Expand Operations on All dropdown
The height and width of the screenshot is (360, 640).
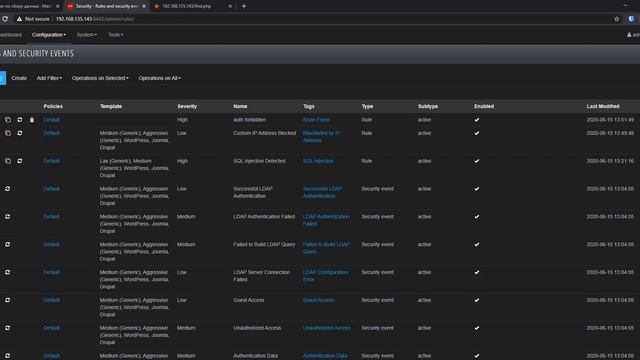pos(159,78)
